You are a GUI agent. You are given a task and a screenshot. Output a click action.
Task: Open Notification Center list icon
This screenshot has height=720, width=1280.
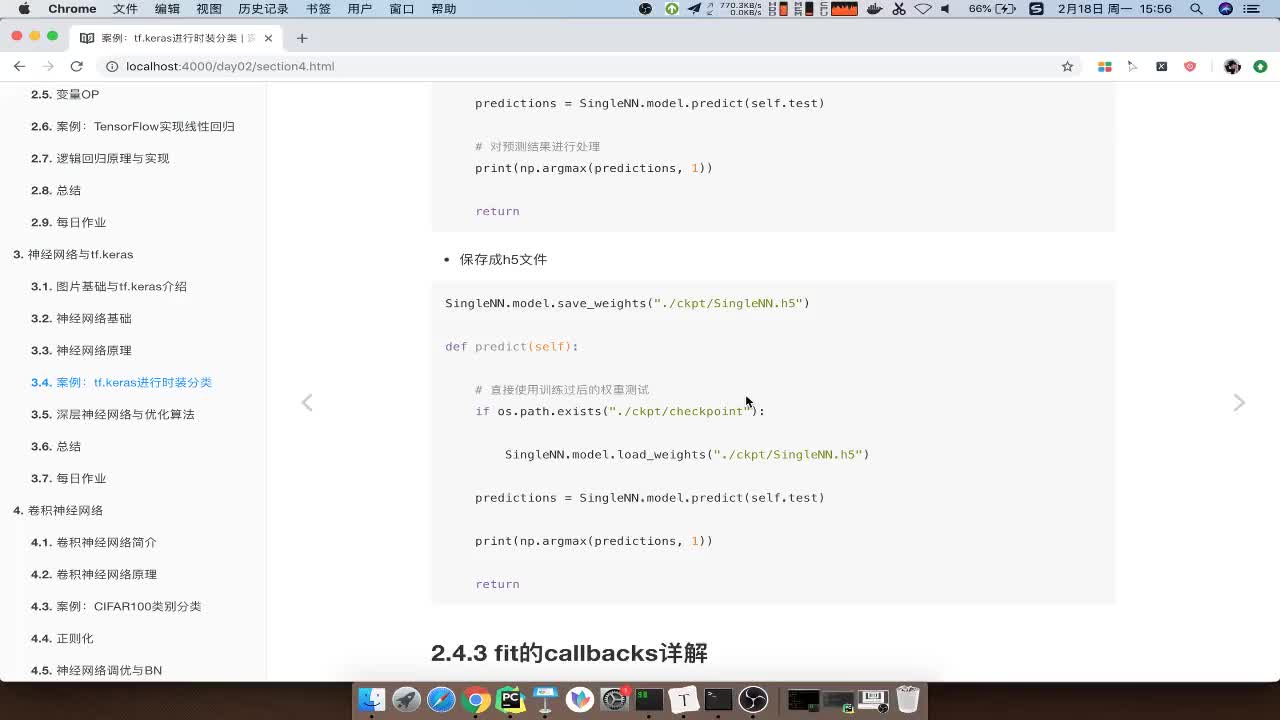(x=1252, y=9)
